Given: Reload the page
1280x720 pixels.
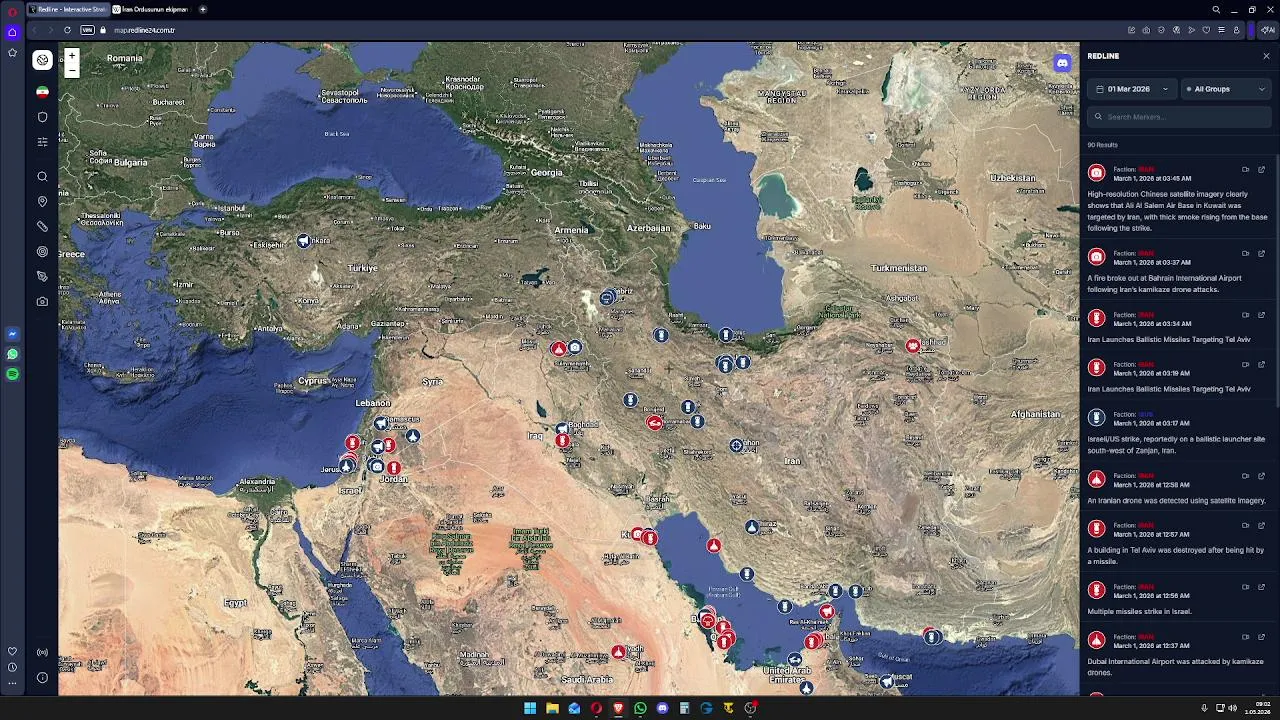Looking at the screenshot, I should click(x=67, y=30).
